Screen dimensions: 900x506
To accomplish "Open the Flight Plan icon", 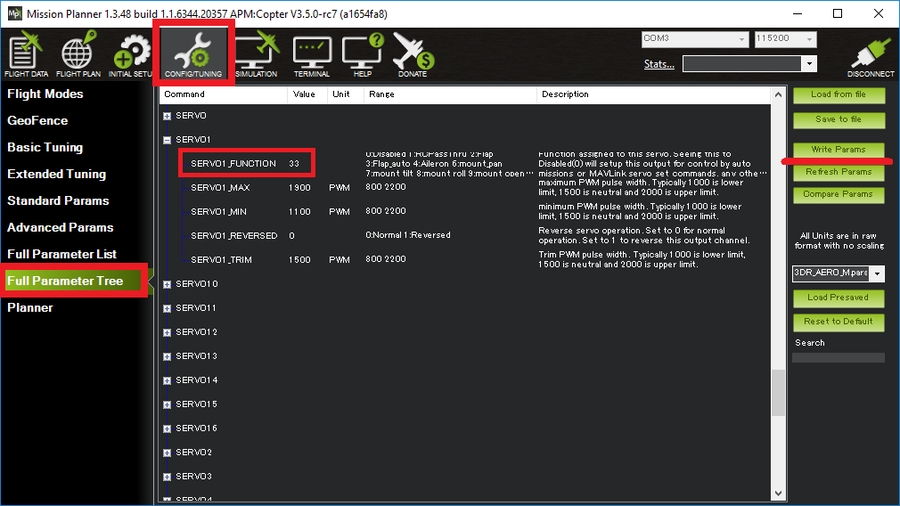I will (78, 53).
